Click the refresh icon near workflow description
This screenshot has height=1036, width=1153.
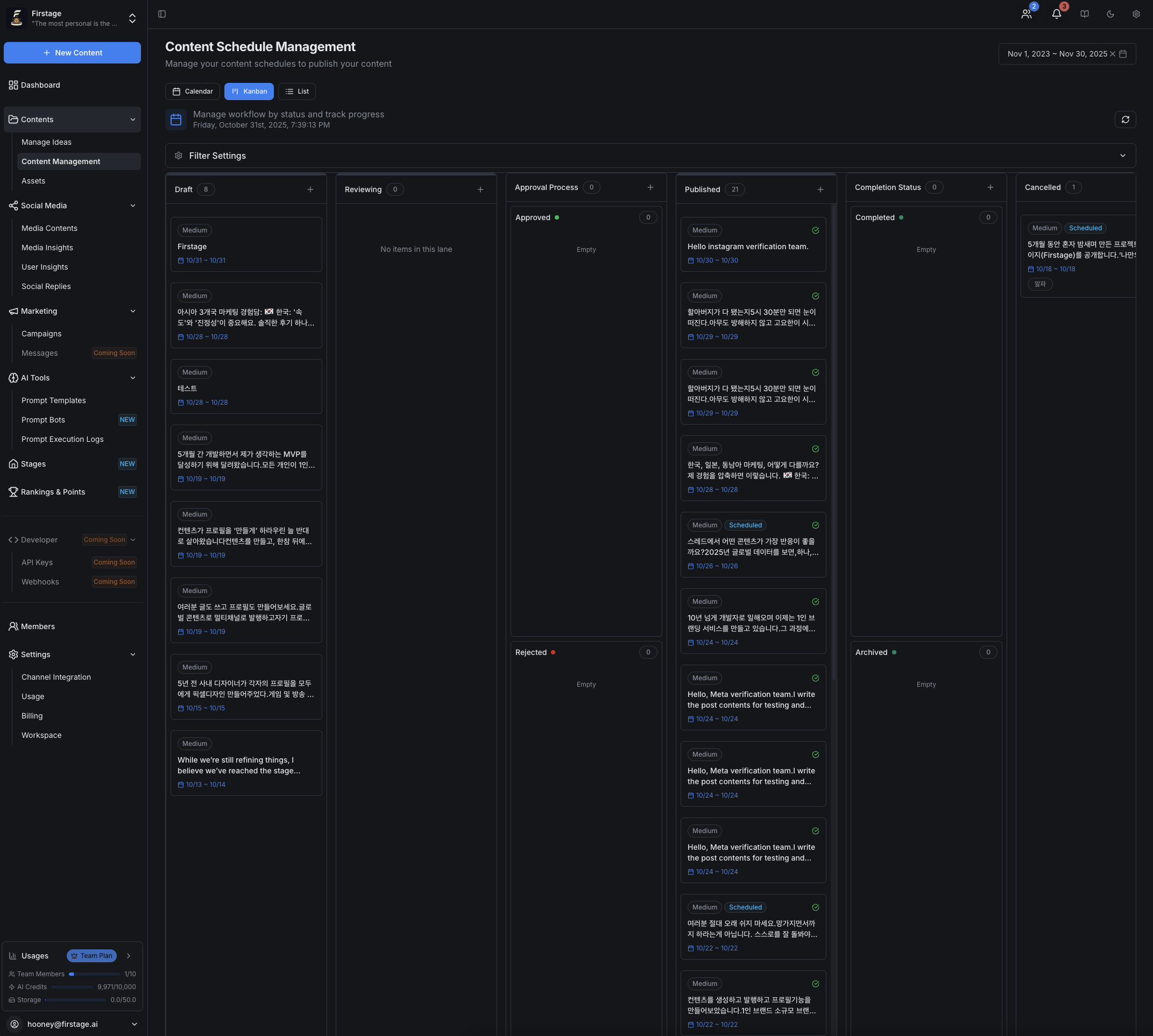tap(1126, 119)
